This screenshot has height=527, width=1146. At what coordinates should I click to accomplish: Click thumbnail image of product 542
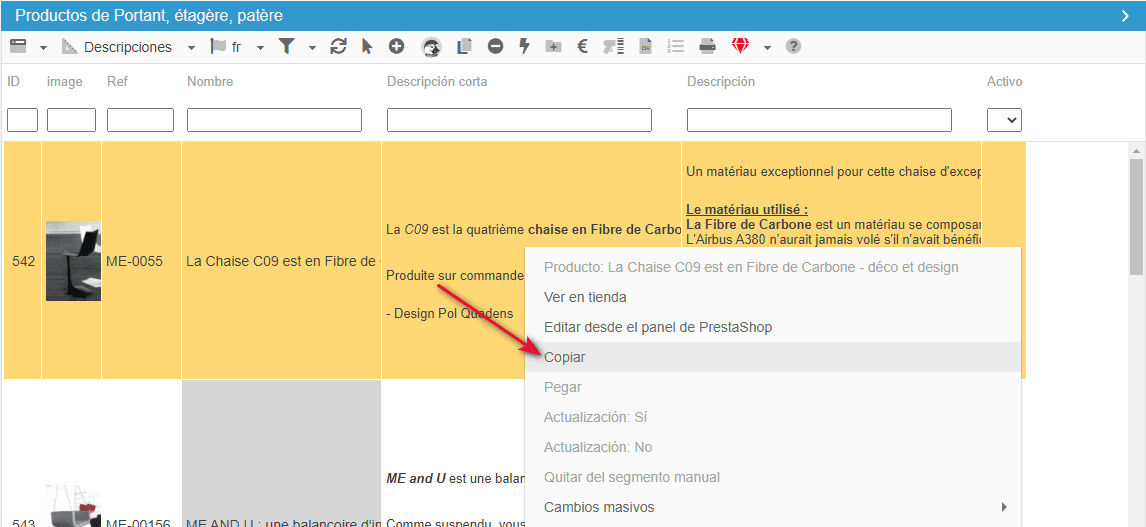tap(73, 261)
